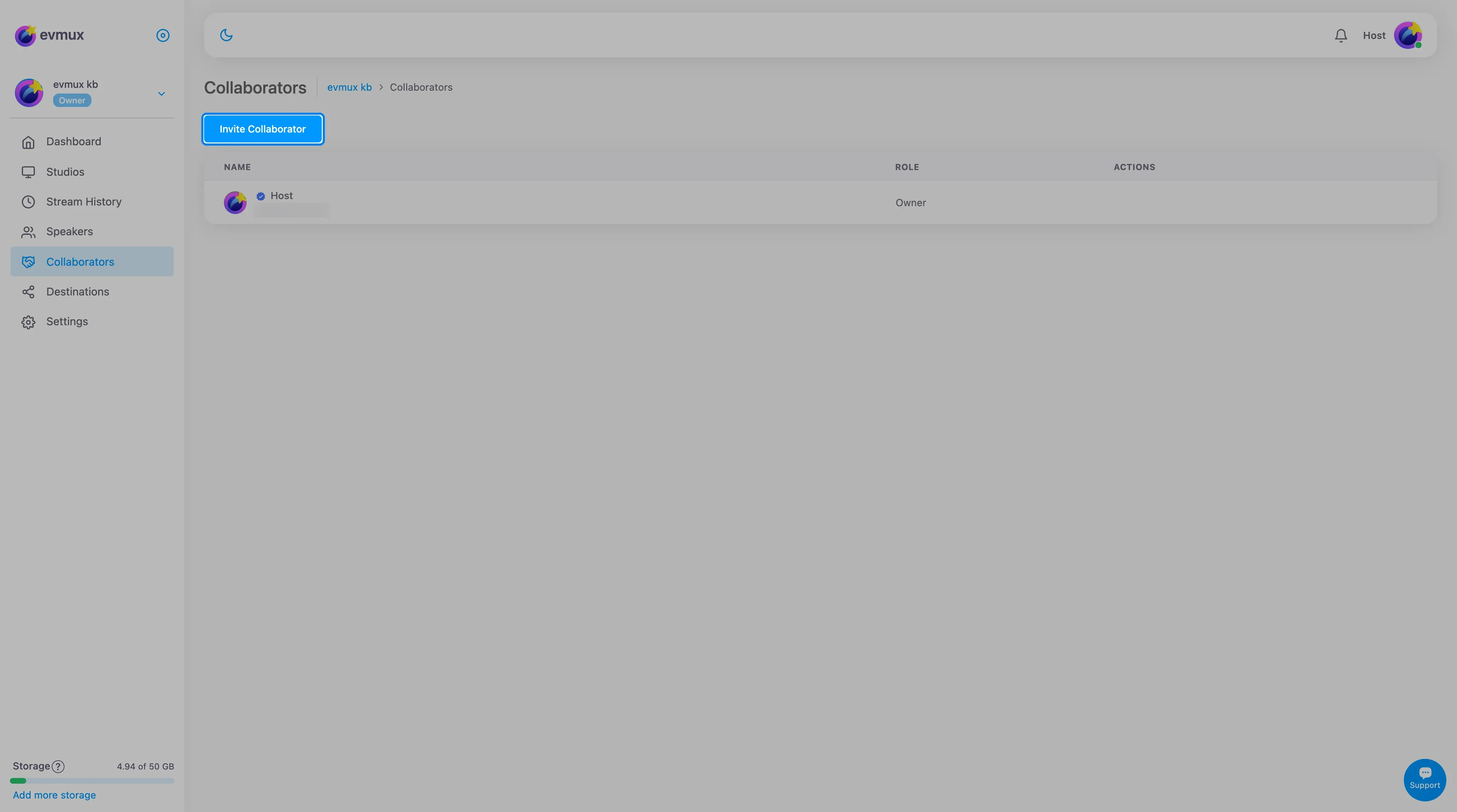The height and width of the screenshot is (812, 1457).
Task: Click the Host username in top bar
Action: (x=1374, y=36)
